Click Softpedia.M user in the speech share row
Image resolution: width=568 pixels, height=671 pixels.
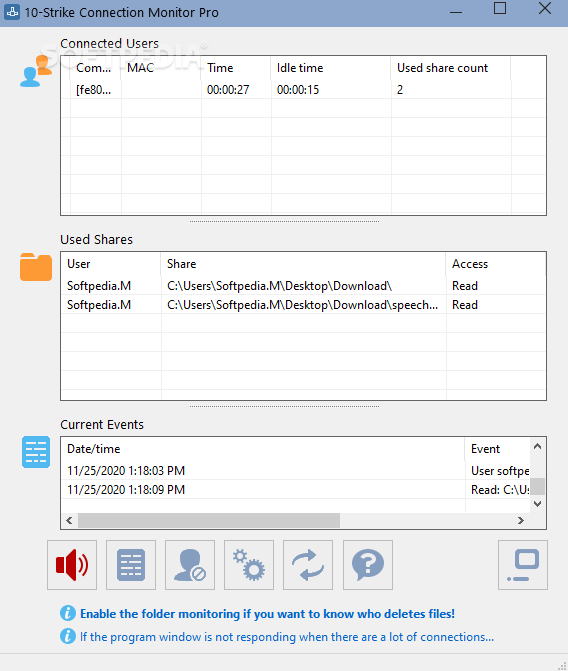click(99, 305)
